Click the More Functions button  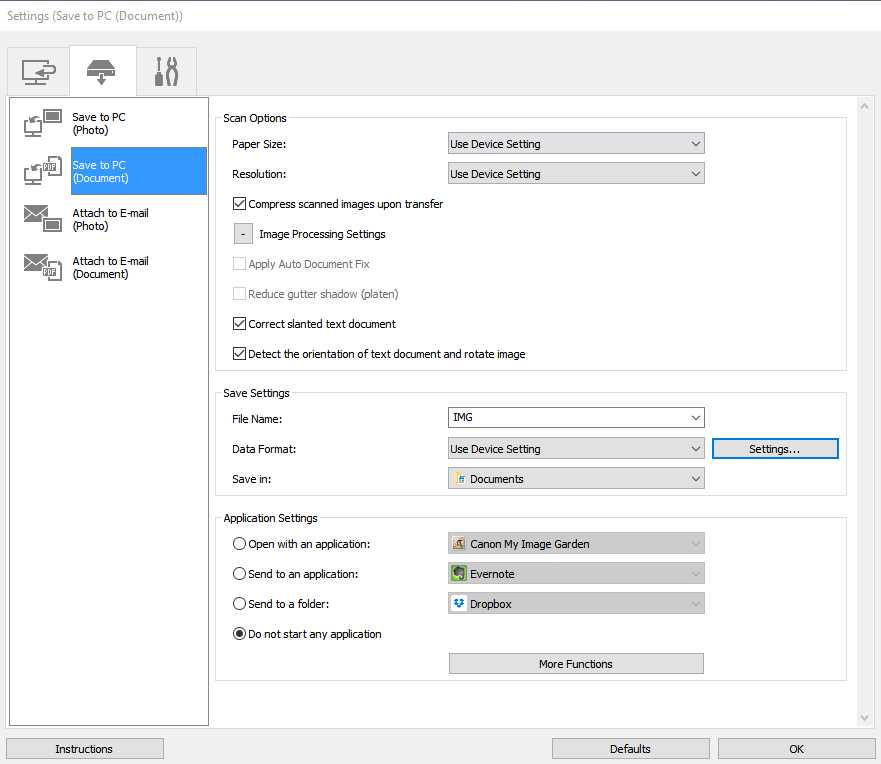point(575,663)
